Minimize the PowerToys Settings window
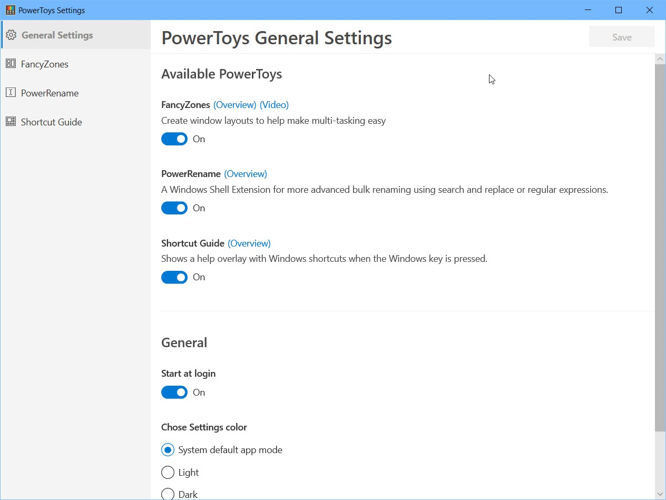The width and height of the screenshot is (666, 500). coord(588,10)
